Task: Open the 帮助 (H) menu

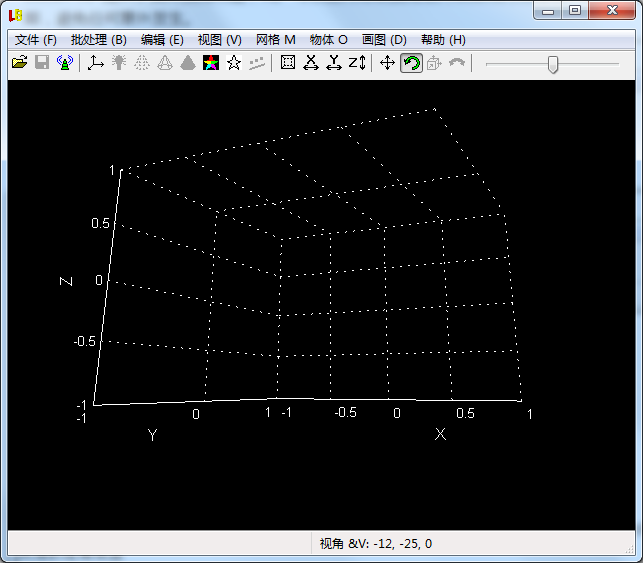Action: click(443, 40)
